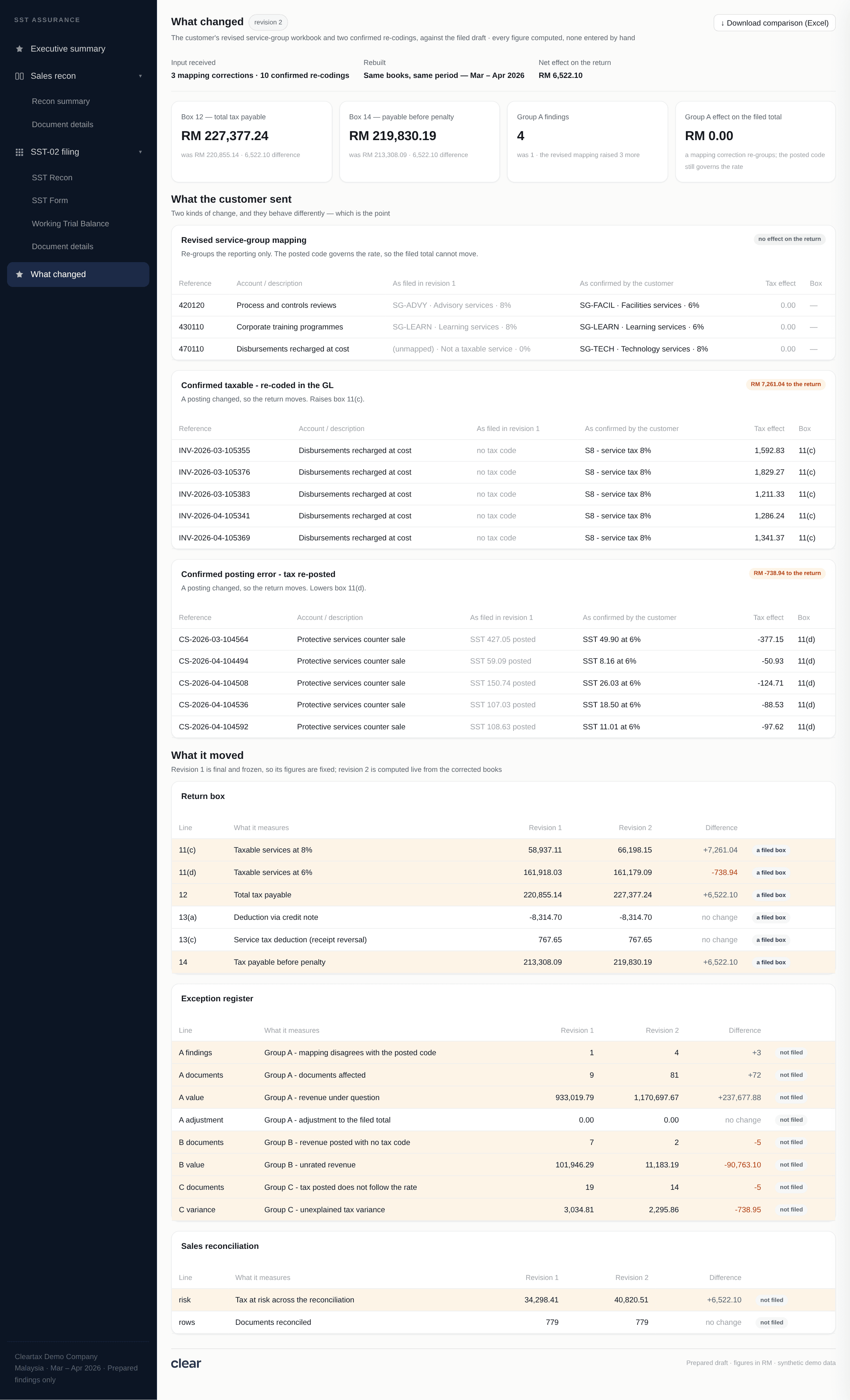850x1400 pixels.
Task: Go to the SST Recon page
Action: pyautogui.click(x=52, y=178)
